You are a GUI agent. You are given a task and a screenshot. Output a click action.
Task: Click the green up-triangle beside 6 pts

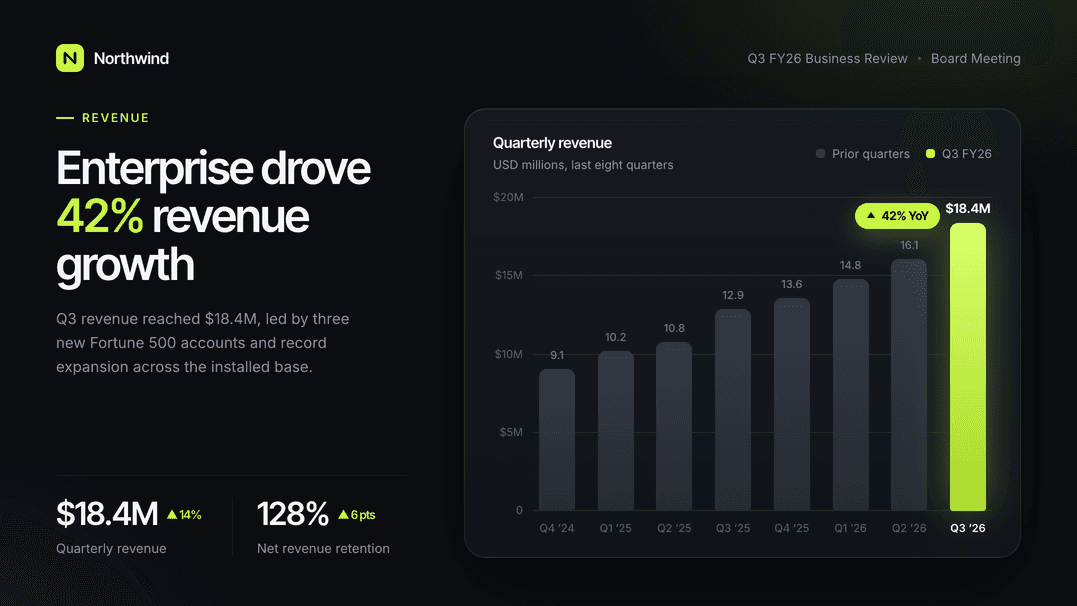(343, 515)
